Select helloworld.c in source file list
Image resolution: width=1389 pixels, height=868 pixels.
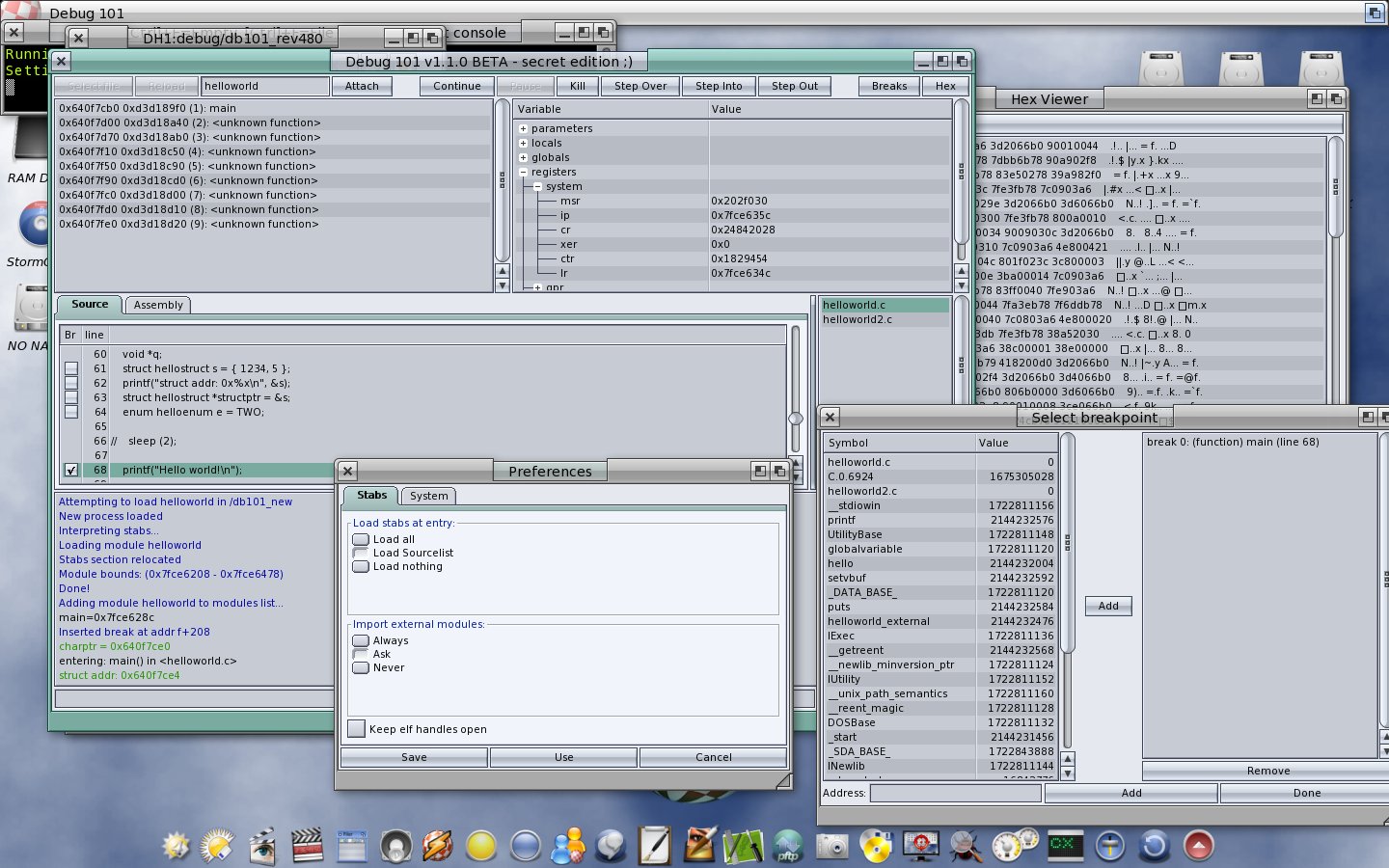[x=885, y=305]
